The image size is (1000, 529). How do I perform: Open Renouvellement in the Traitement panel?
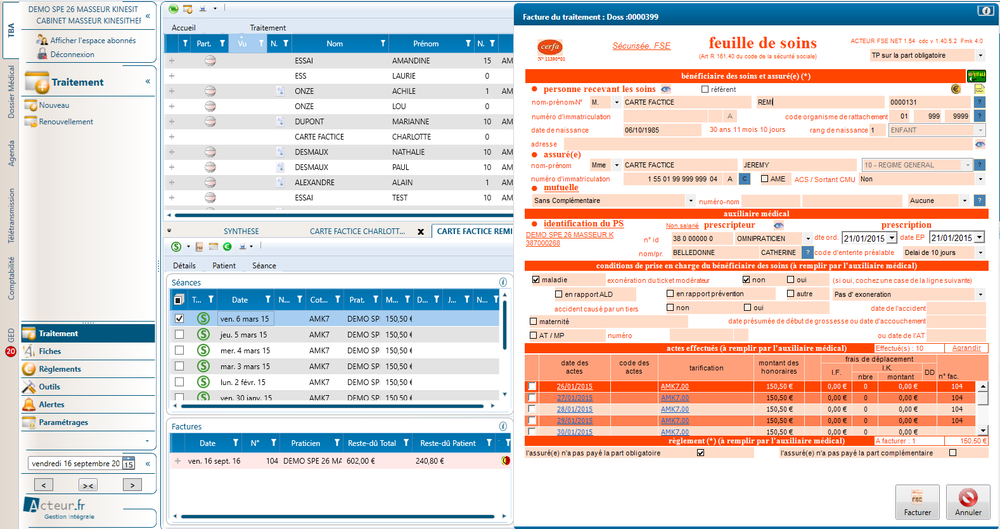pyautogui.click(x=65, y=122)
